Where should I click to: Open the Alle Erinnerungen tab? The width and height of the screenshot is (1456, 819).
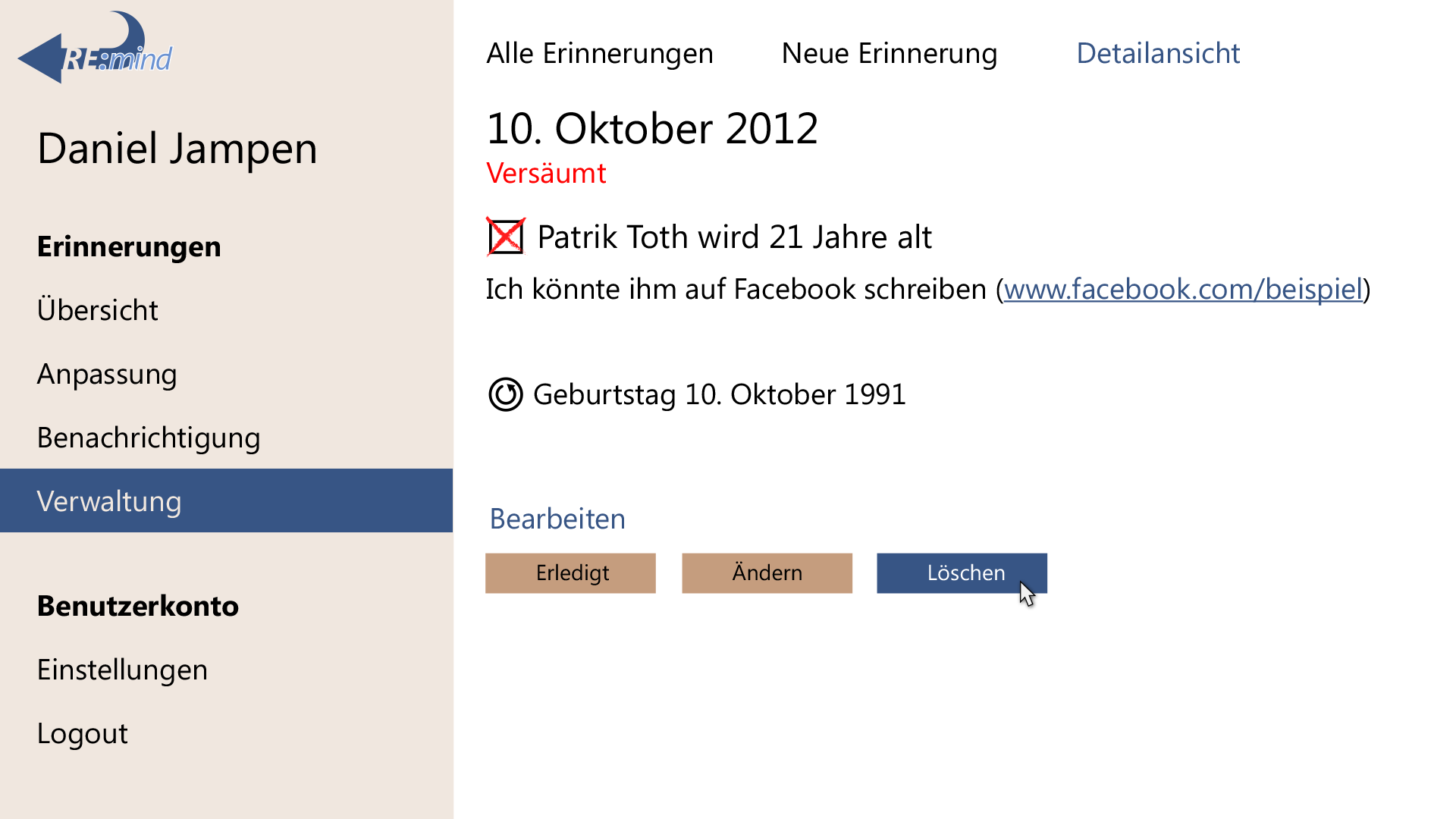[x=600, y=53]
